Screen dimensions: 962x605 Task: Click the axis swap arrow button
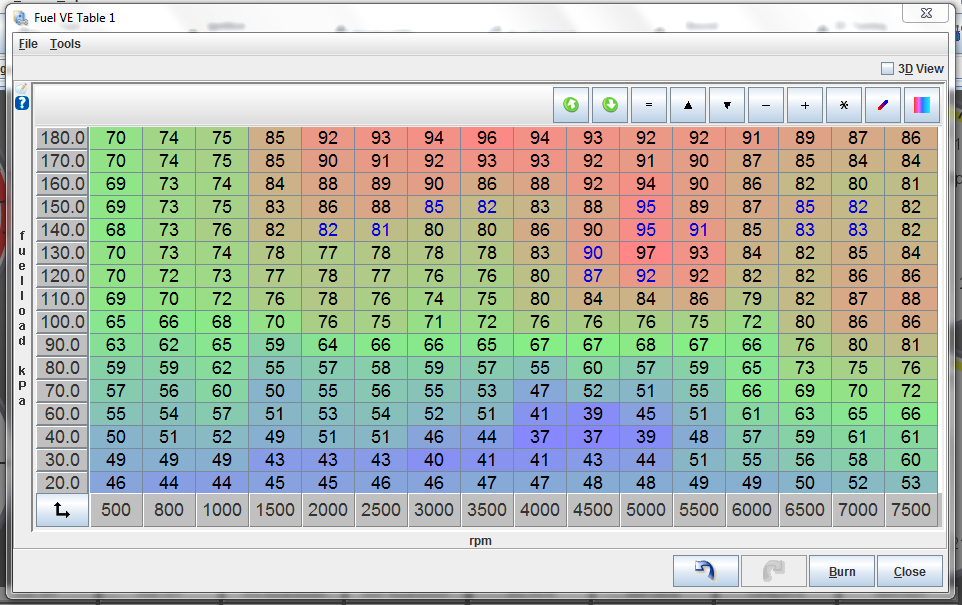tap(62, 510)
